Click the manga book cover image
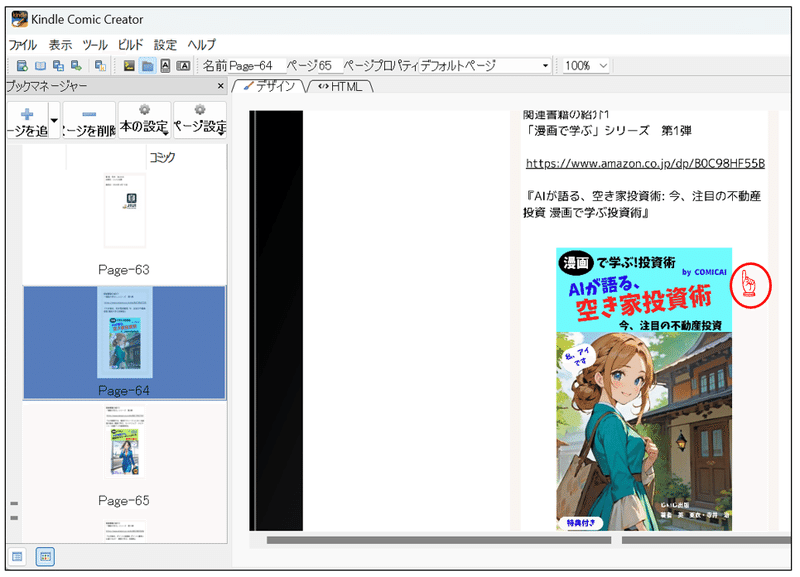The image size is (800, 577). (x=644, y=389)
